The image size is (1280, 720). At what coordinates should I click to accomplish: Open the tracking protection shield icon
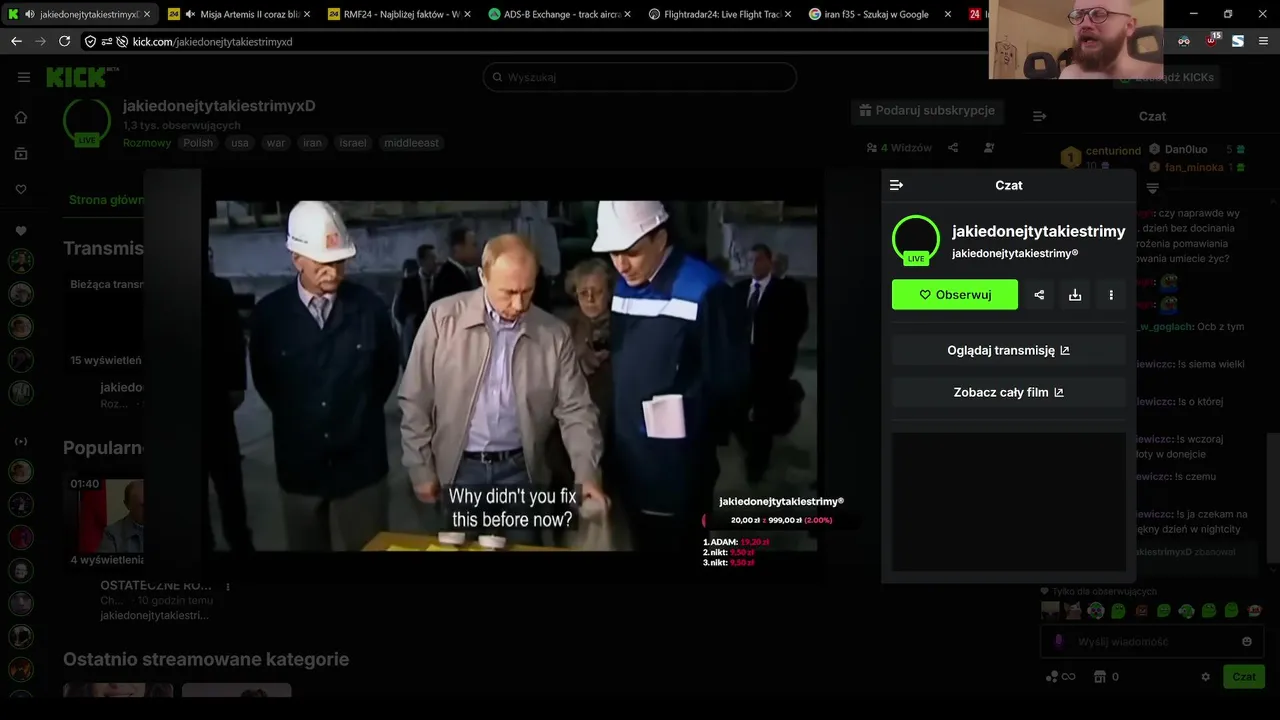[x=90, y=41]
